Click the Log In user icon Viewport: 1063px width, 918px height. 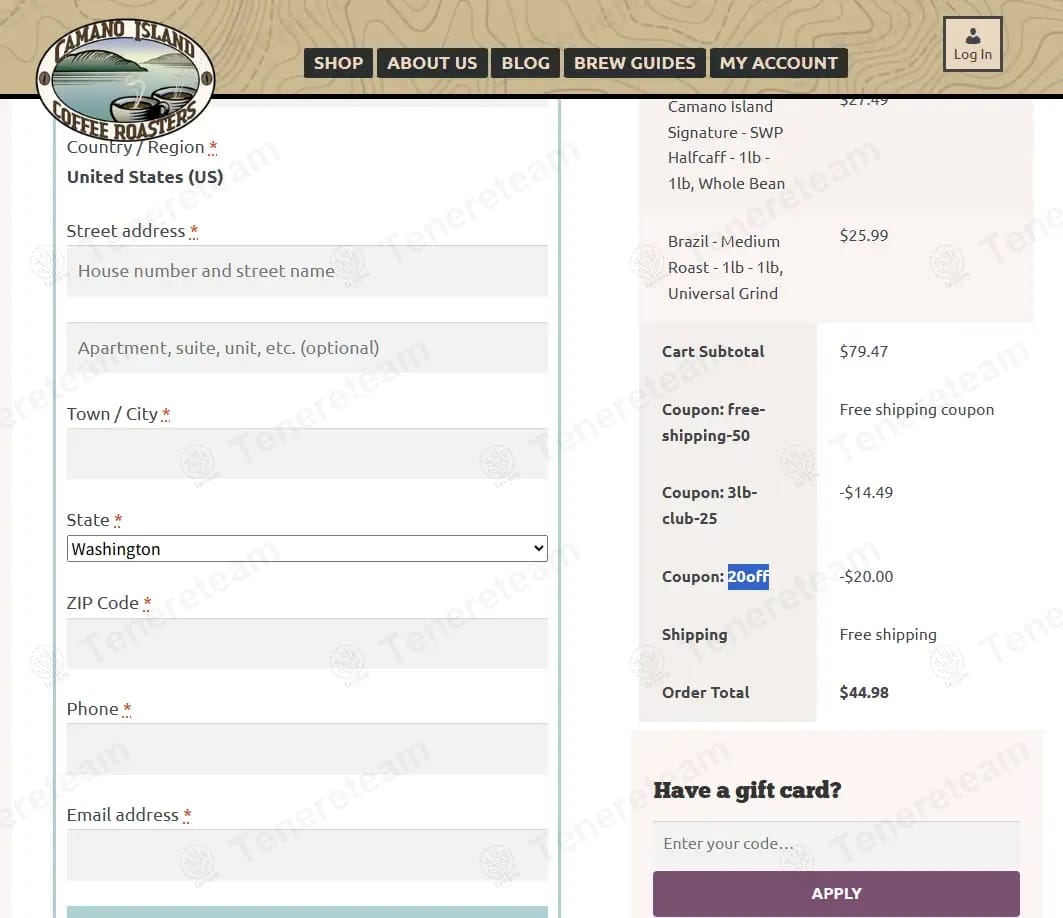coord(972,44)
